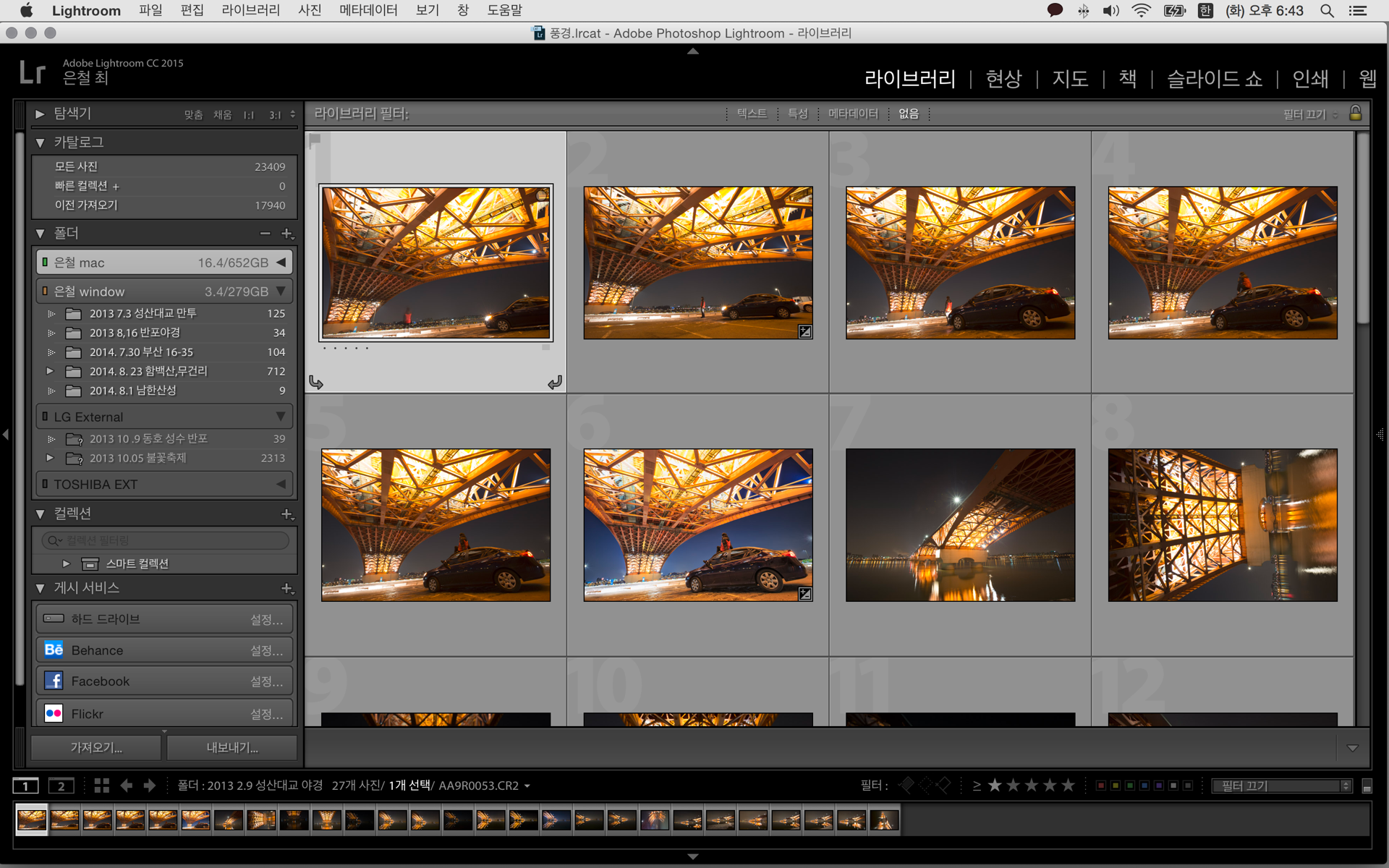This screenshot has height=868, width=1389.
Task: Open the 현상 Develop module
Action: (1003, 79)
